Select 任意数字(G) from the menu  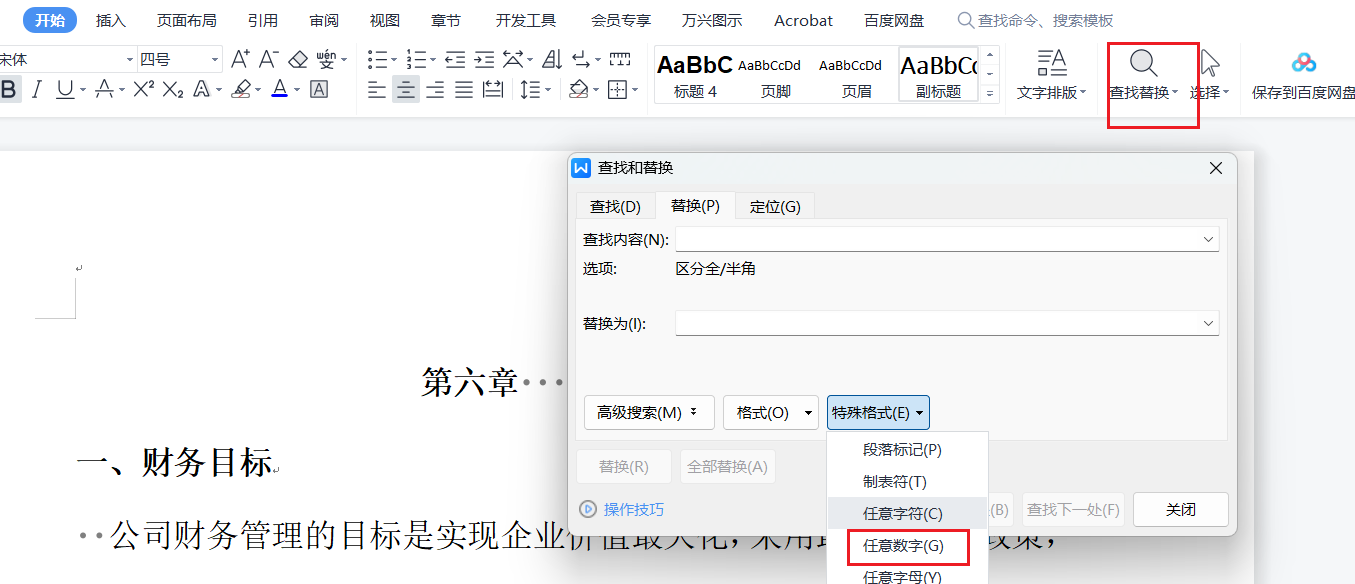[903, 546]
